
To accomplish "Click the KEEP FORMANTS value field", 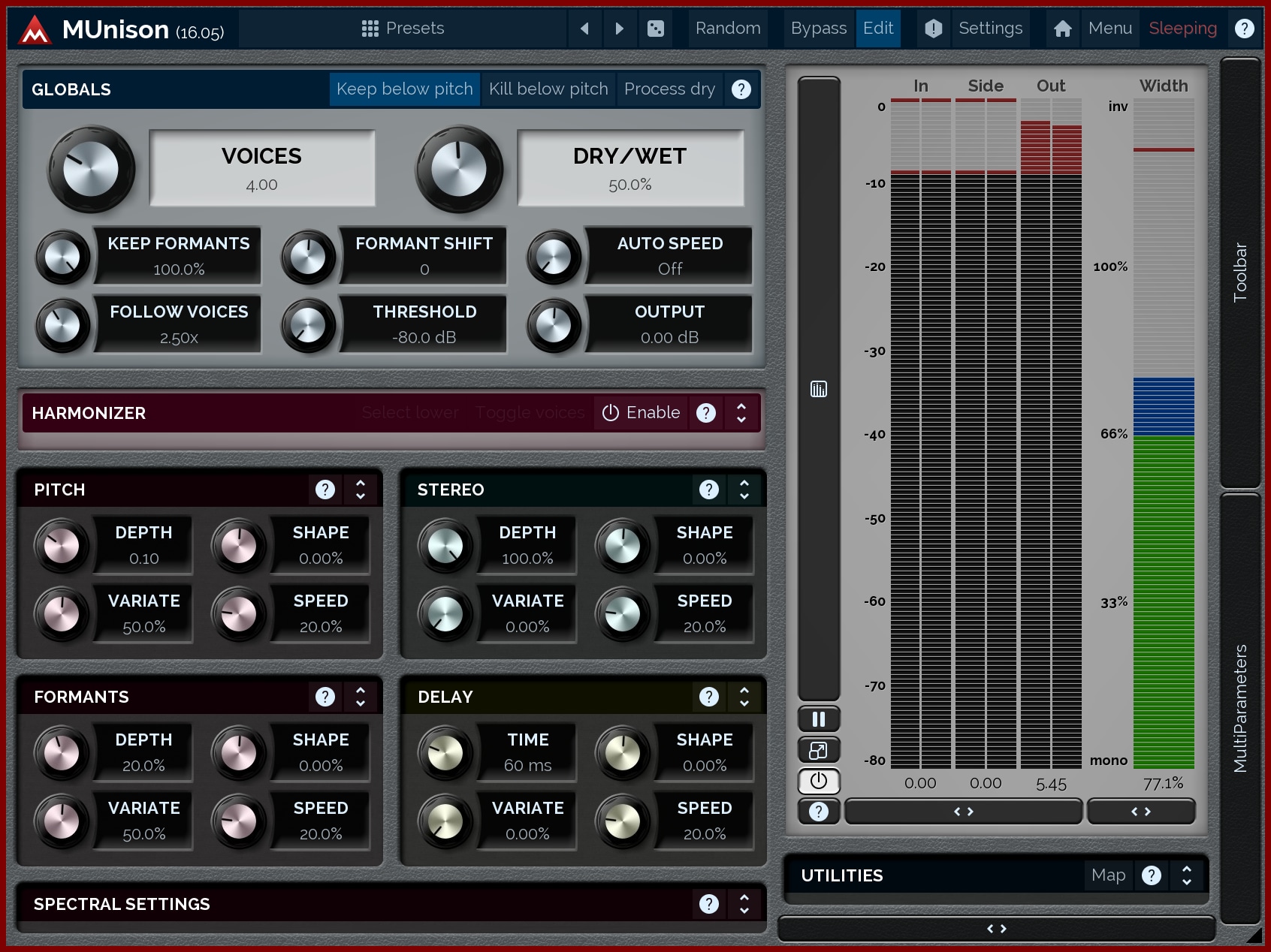I will point(179,256).
